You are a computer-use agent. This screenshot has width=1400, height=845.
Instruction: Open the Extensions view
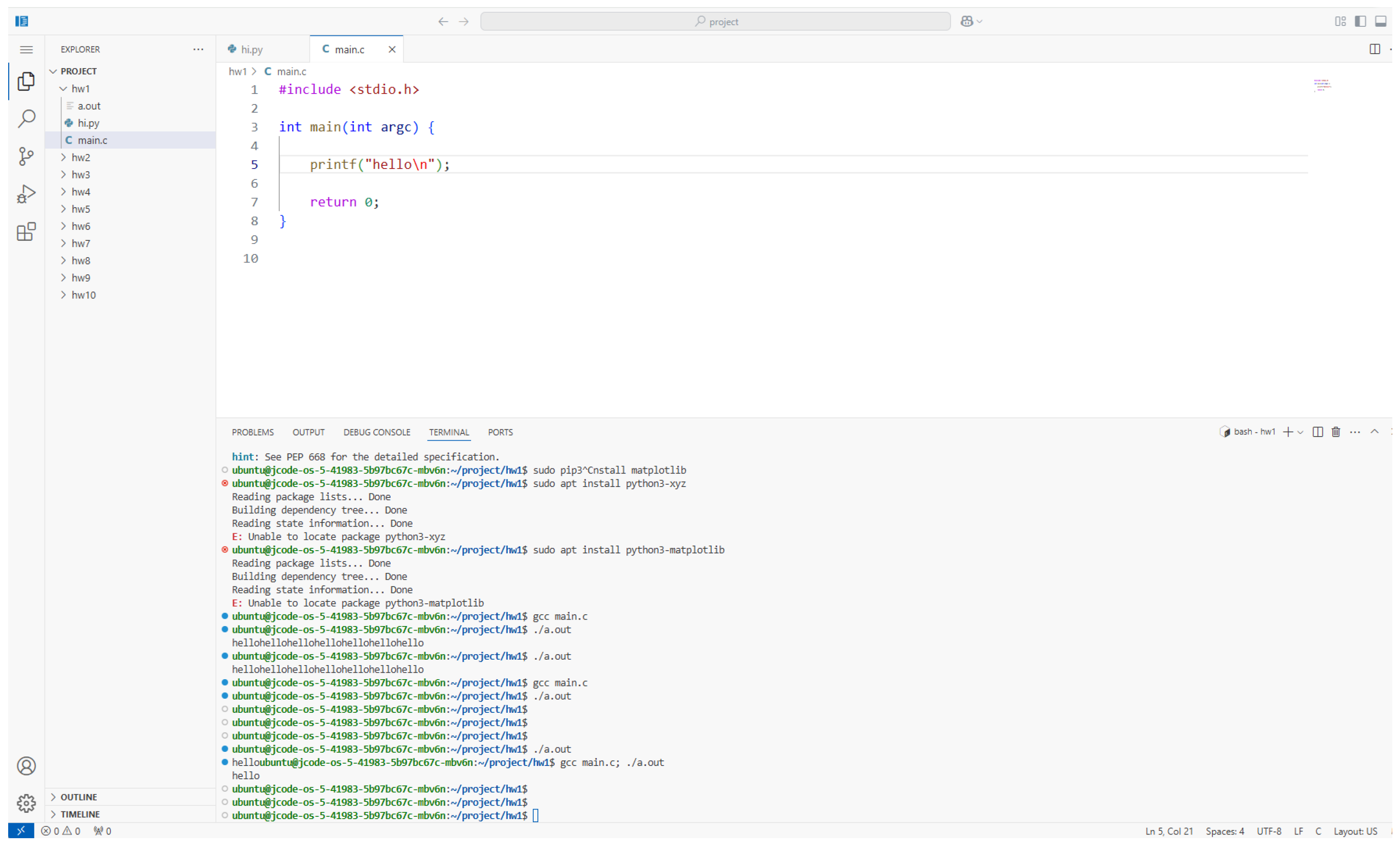pos(26,232)
